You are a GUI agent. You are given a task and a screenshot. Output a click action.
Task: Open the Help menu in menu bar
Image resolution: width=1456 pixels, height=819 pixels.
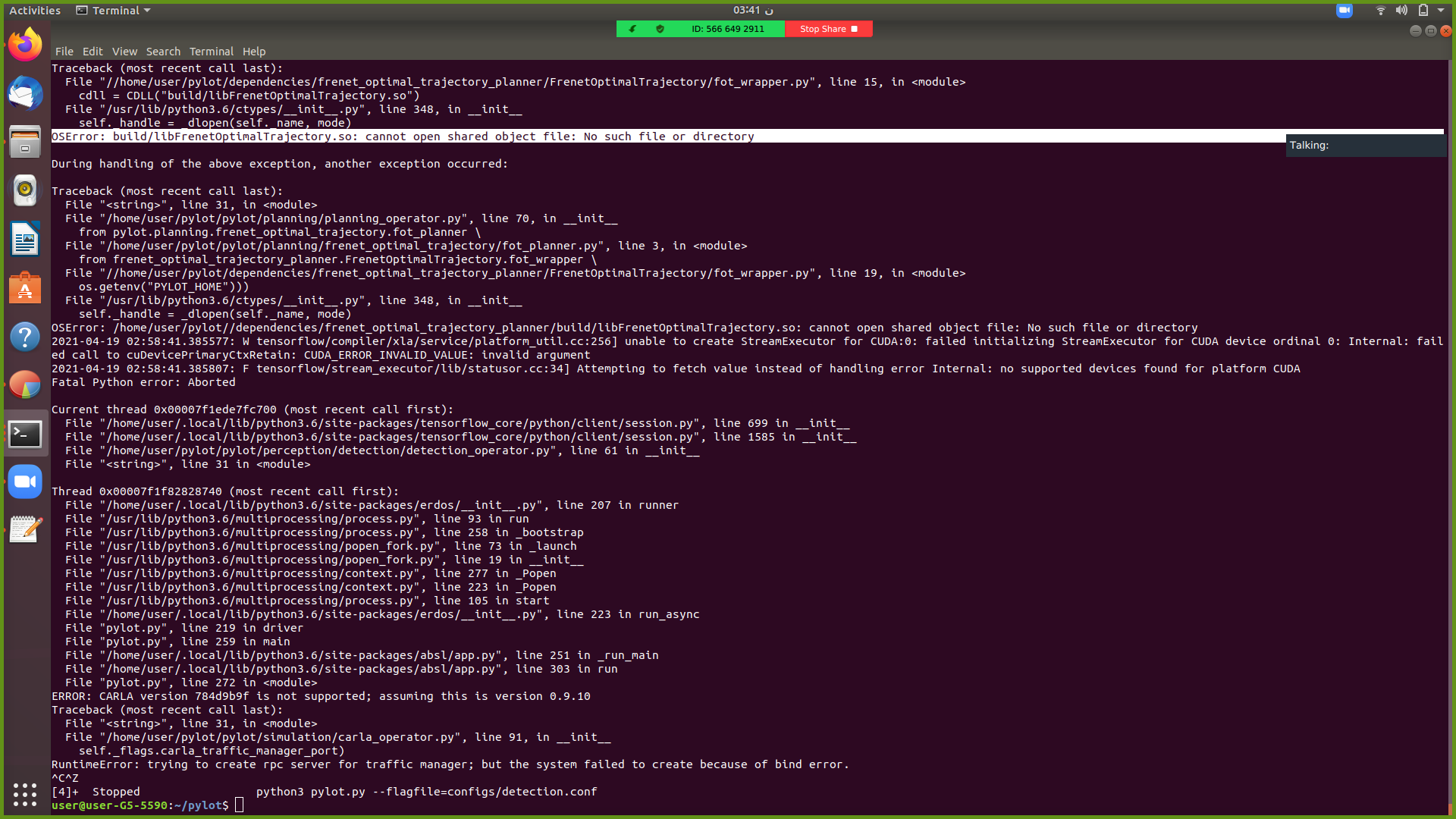254,52
